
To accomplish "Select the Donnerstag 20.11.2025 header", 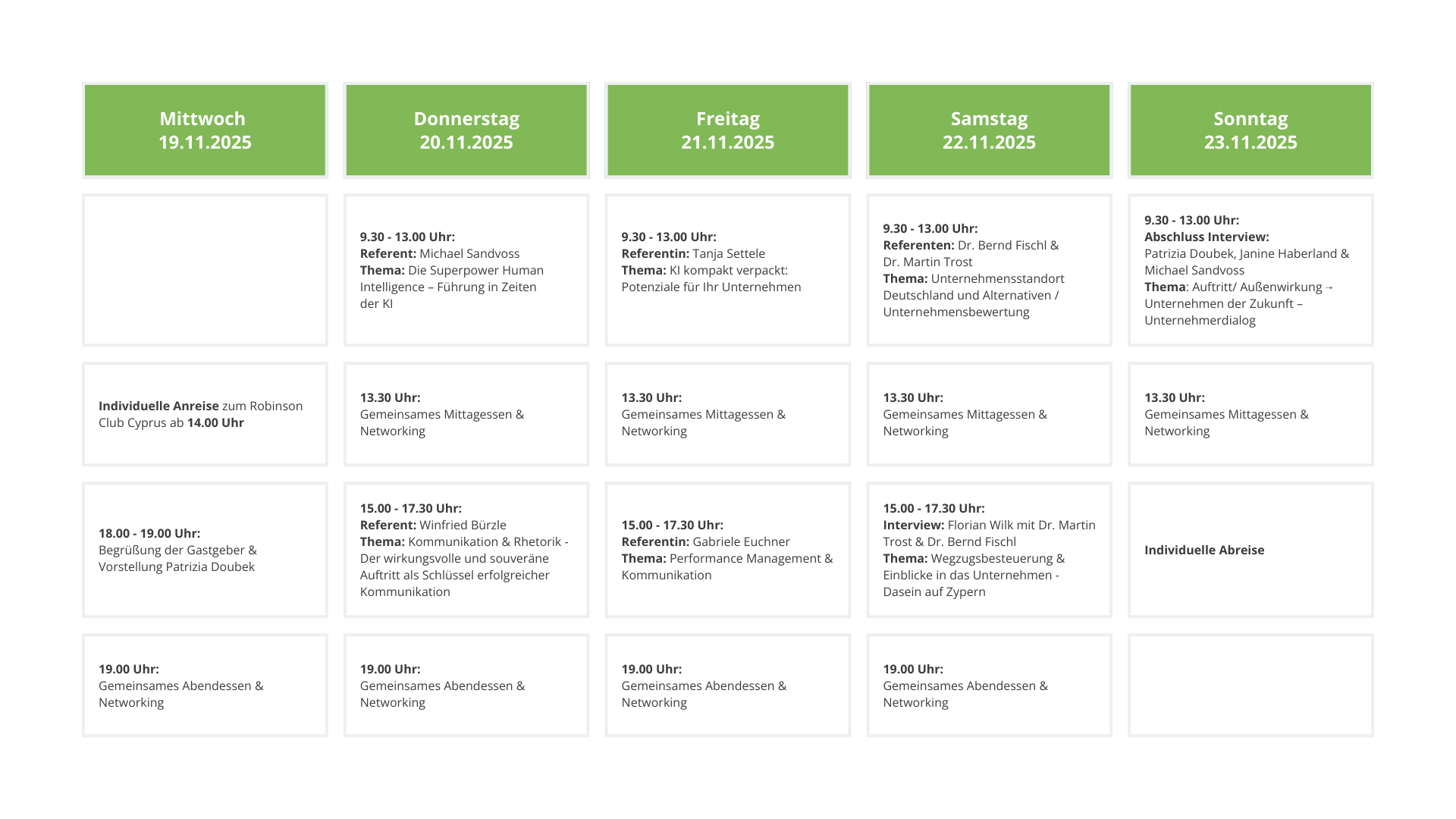I will [x=466, y=130].
